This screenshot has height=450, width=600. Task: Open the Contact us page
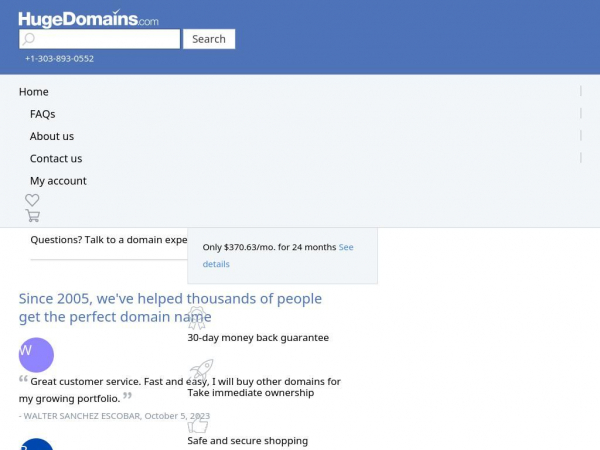point(56,158)
